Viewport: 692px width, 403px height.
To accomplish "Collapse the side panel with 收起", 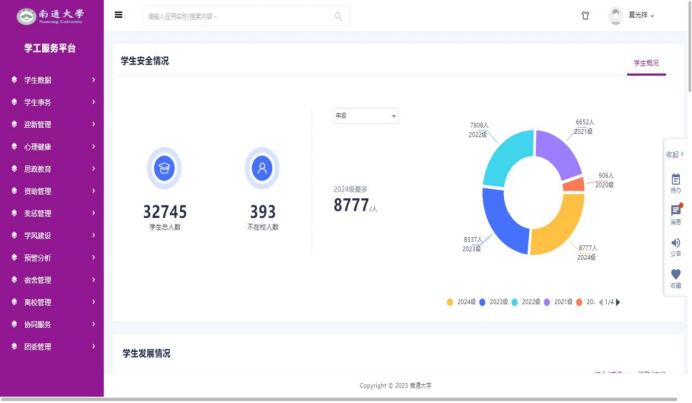I will pos(676,155).
